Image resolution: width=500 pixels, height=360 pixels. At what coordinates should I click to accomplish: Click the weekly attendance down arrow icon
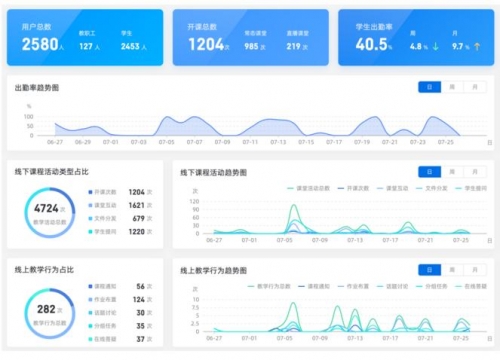(435, 47)
